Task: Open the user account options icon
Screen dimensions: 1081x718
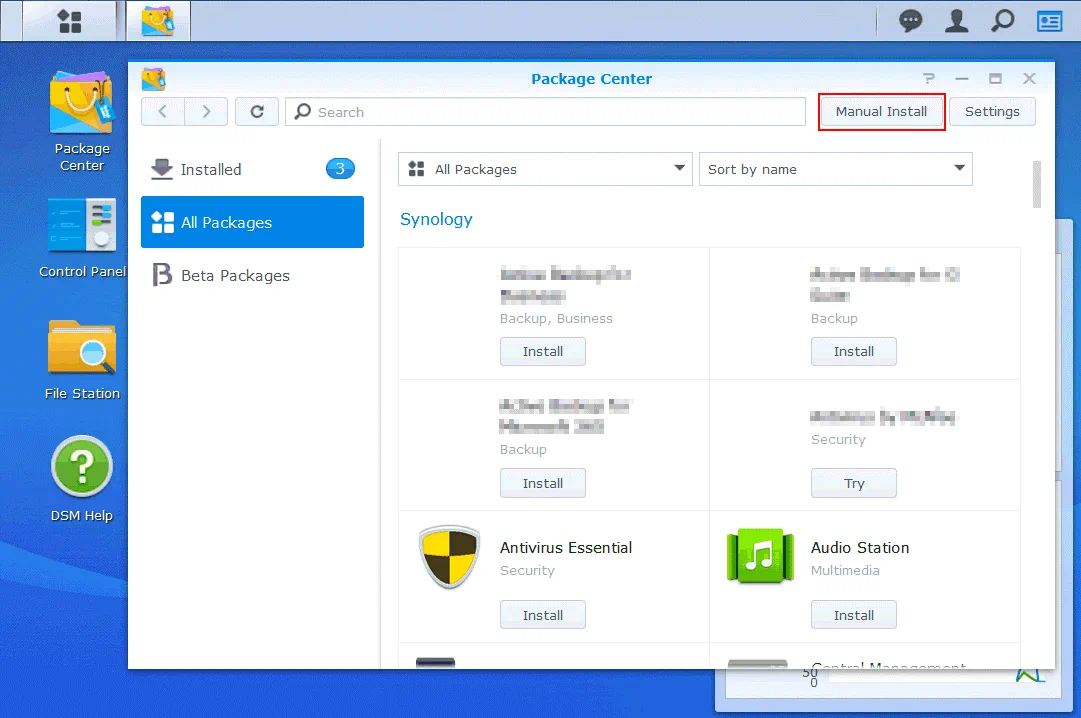Action: 957,21
